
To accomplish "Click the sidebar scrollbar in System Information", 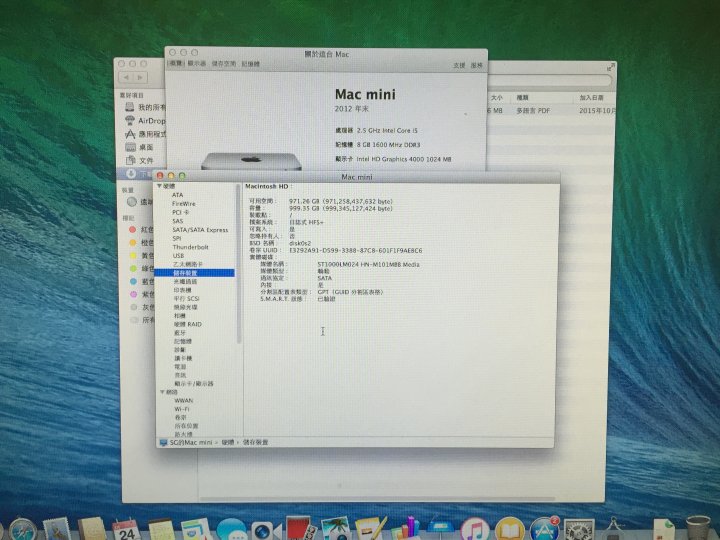I will 239,264.
